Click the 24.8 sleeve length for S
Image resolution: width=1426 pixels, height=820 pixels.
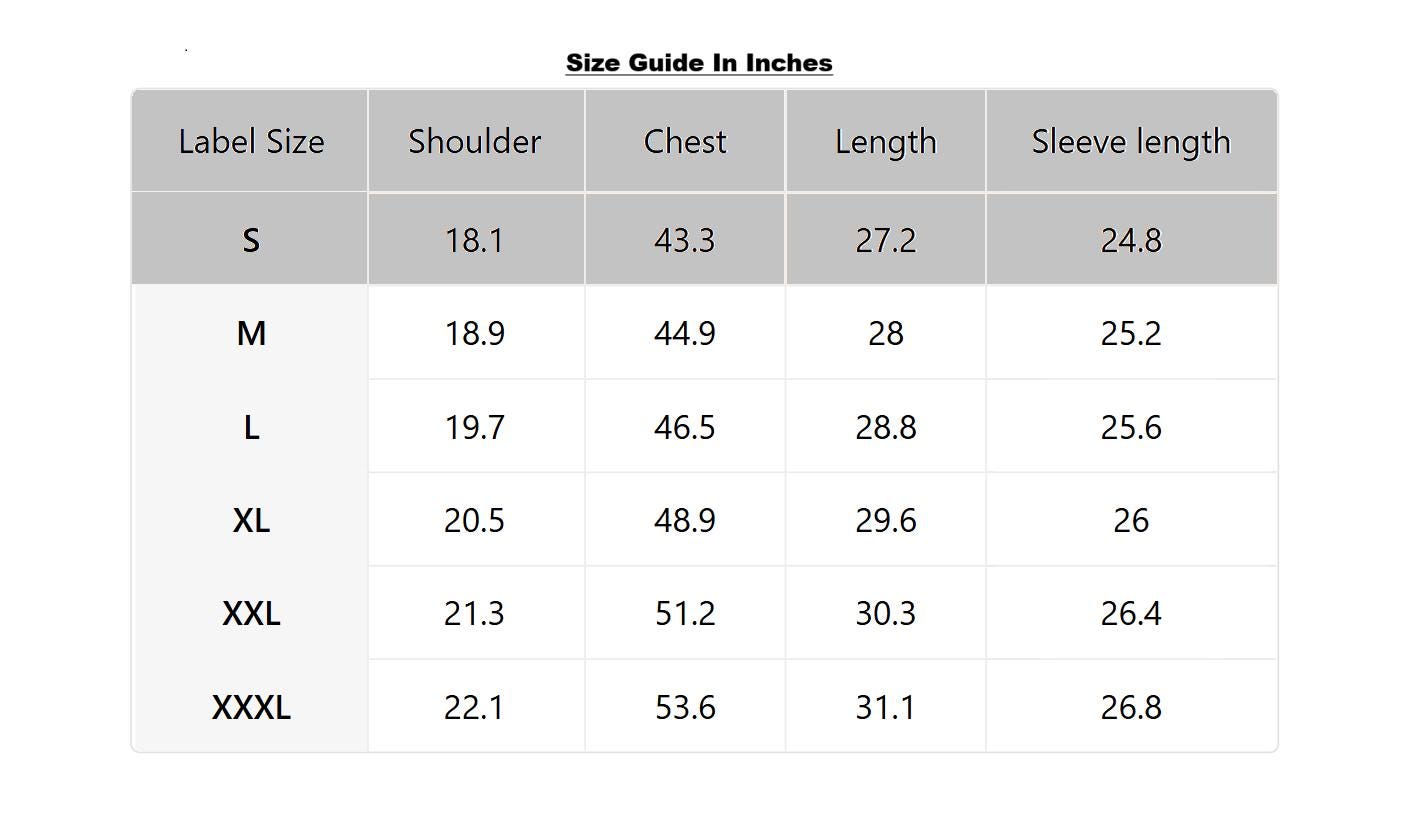pos(1131,240)
